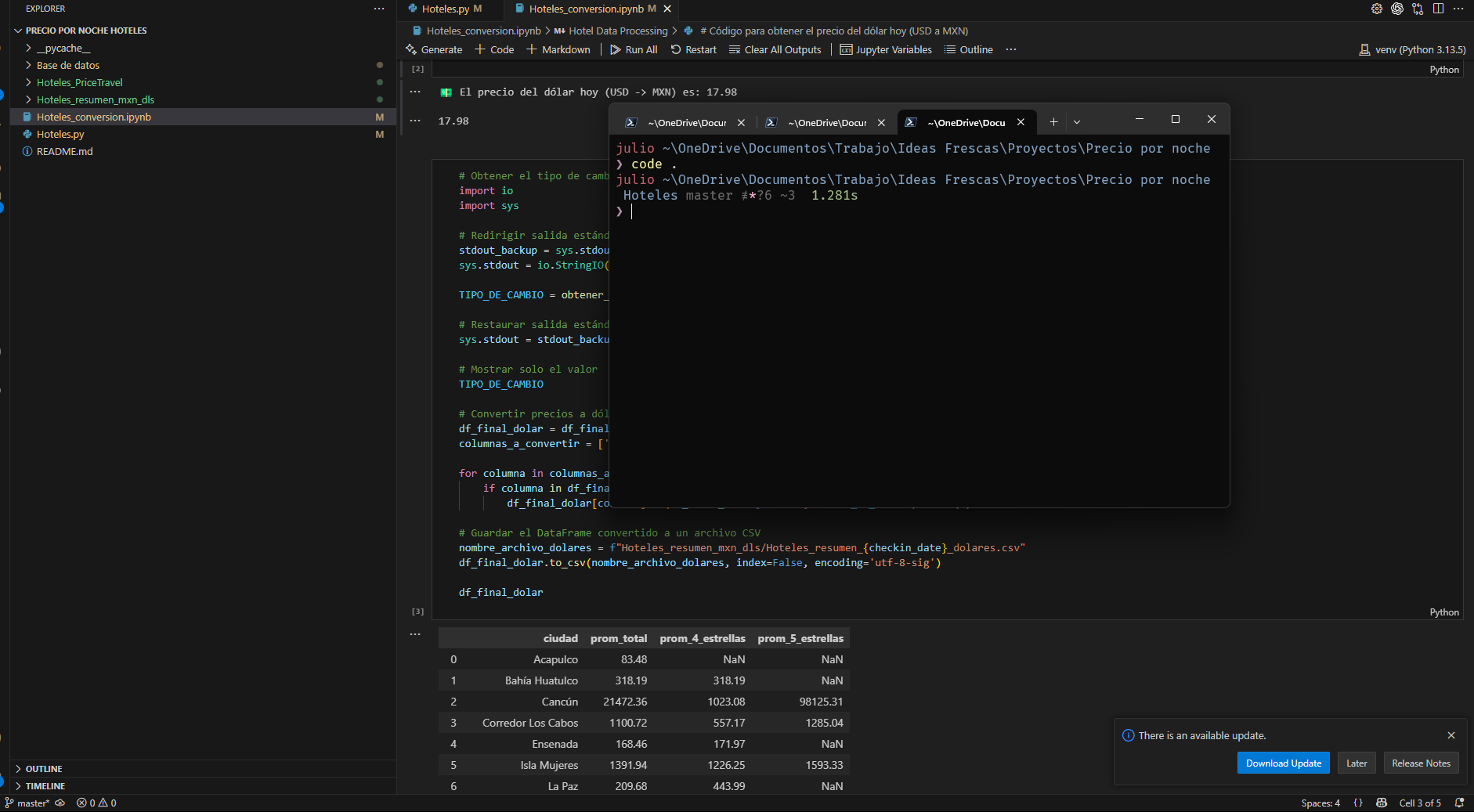
Task: Restart the notebook kernel
Action: coord(693,49)
